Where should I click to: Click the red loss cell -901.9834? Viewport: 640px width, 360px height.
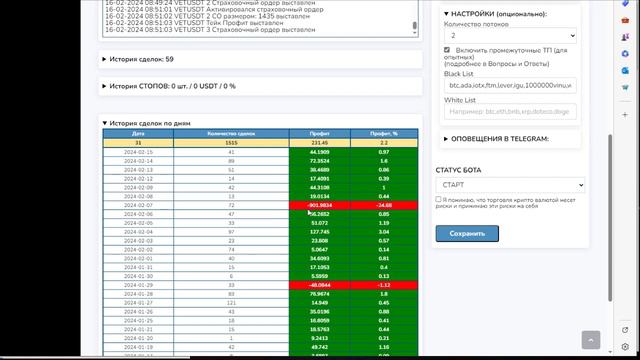(x=319, y=205)
